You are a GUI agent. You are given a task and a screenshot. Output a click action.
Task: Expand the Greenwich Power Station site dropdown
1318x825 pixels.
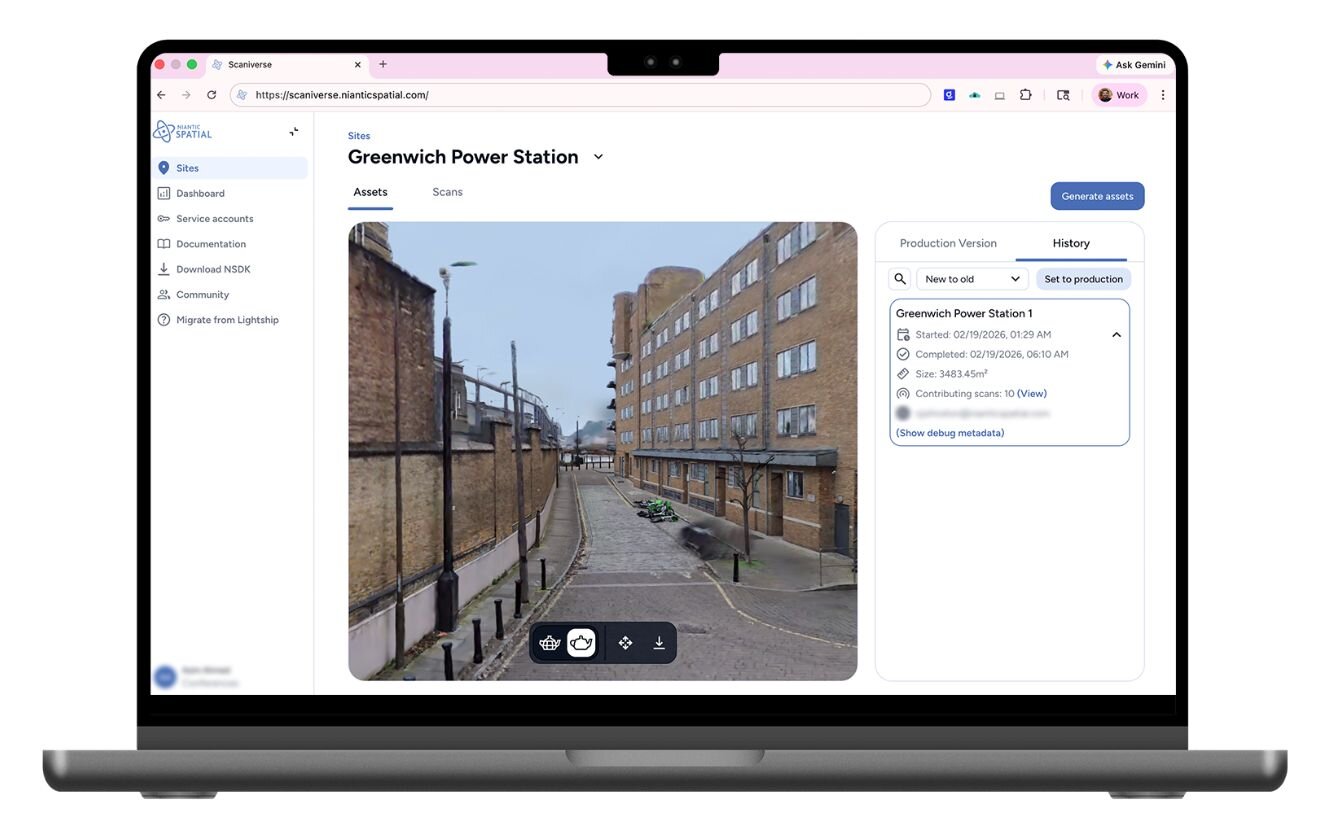pos(598,157)
